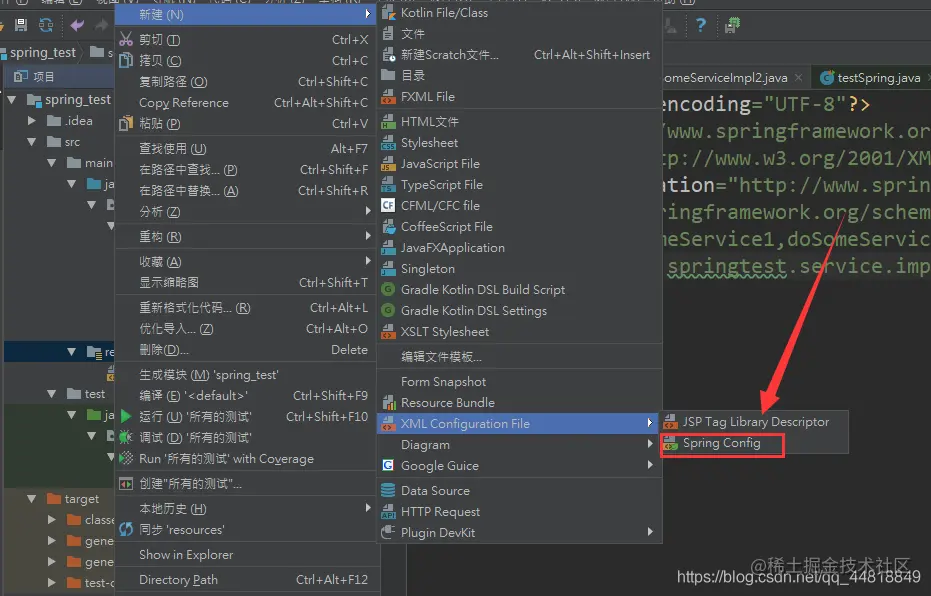931x596 pixels.
Task: Click the help question mark icon
Action: 701,24
